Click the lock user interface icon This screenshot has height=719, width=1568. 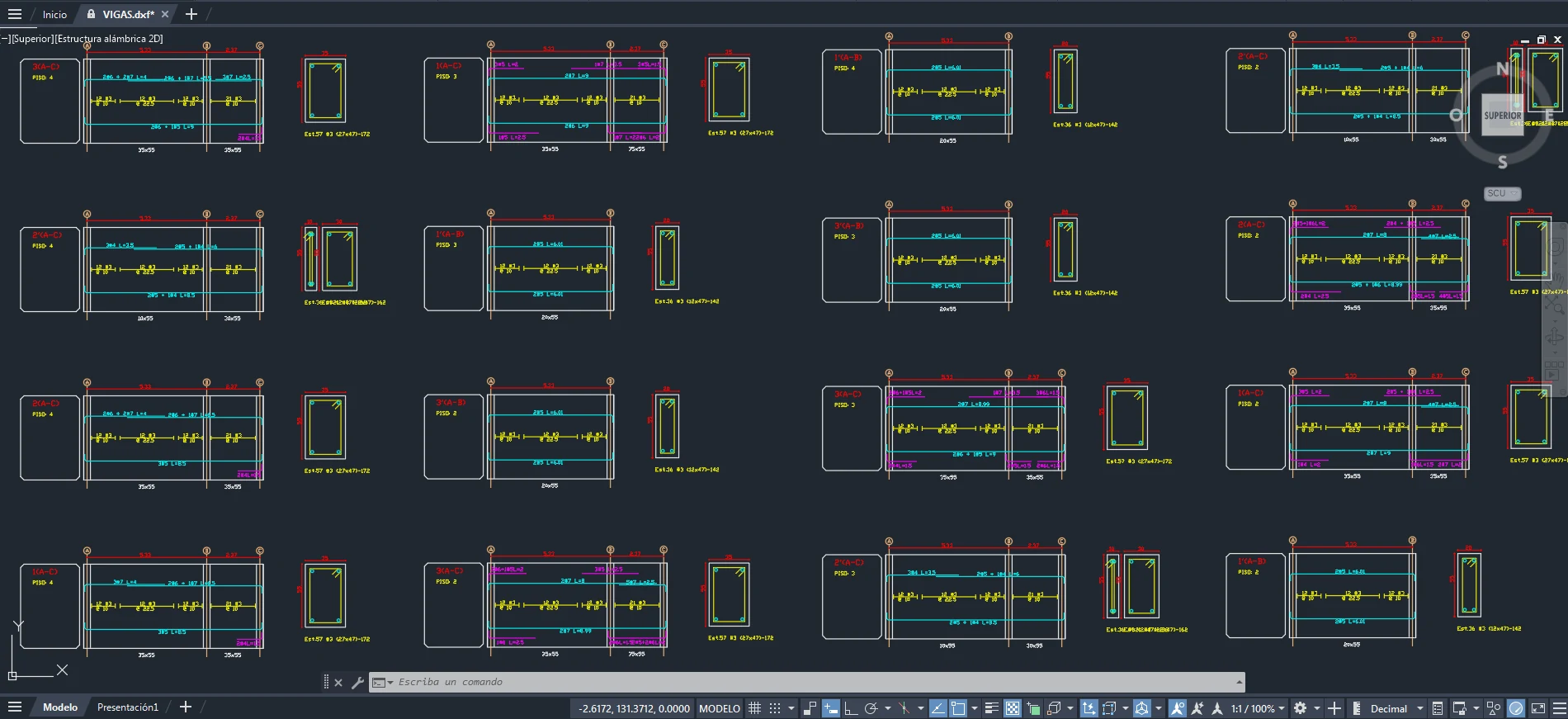click(1459, 708)
